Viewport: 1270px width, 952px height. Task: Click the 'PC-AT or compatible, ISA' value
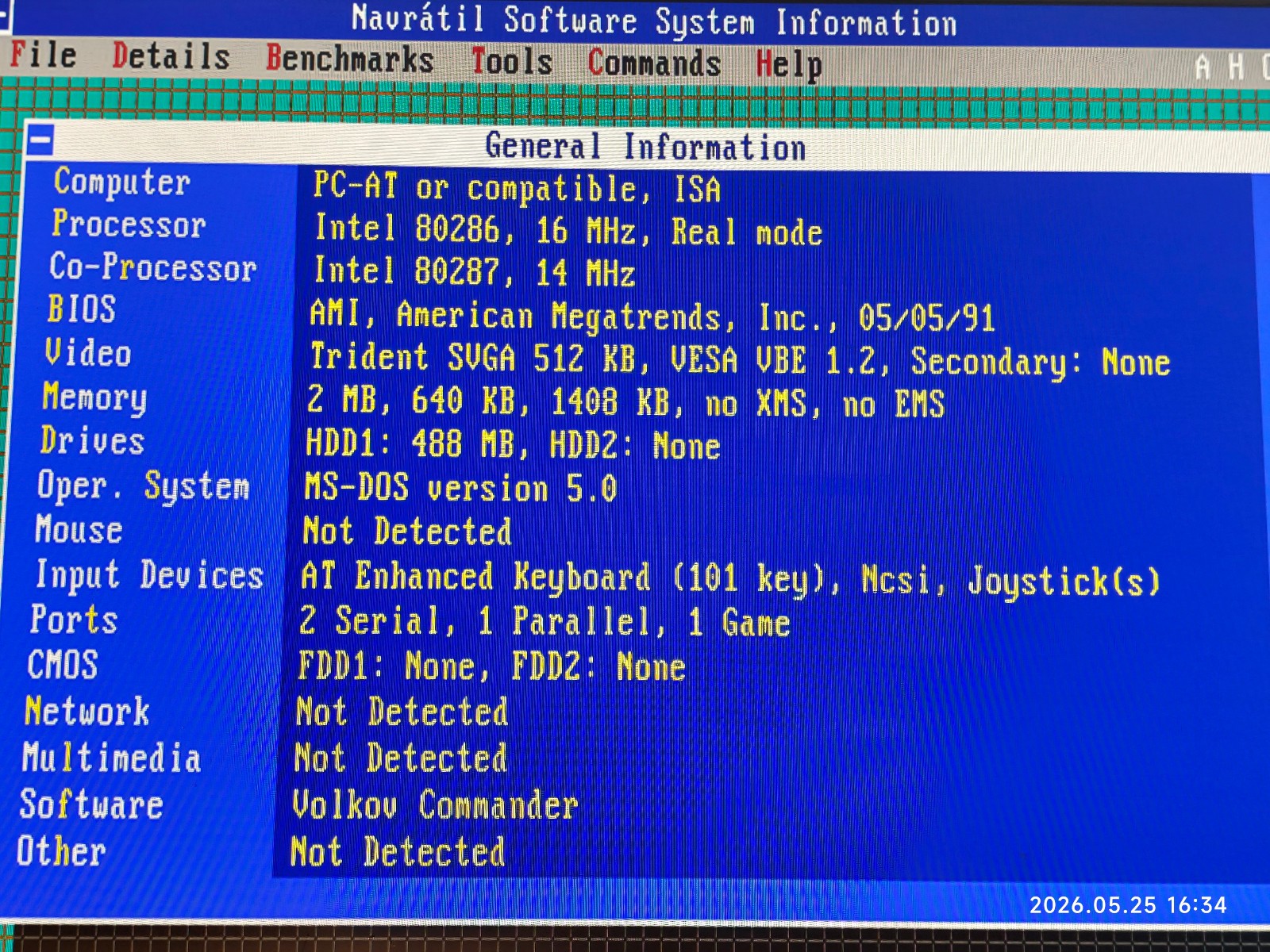[517, 188]
